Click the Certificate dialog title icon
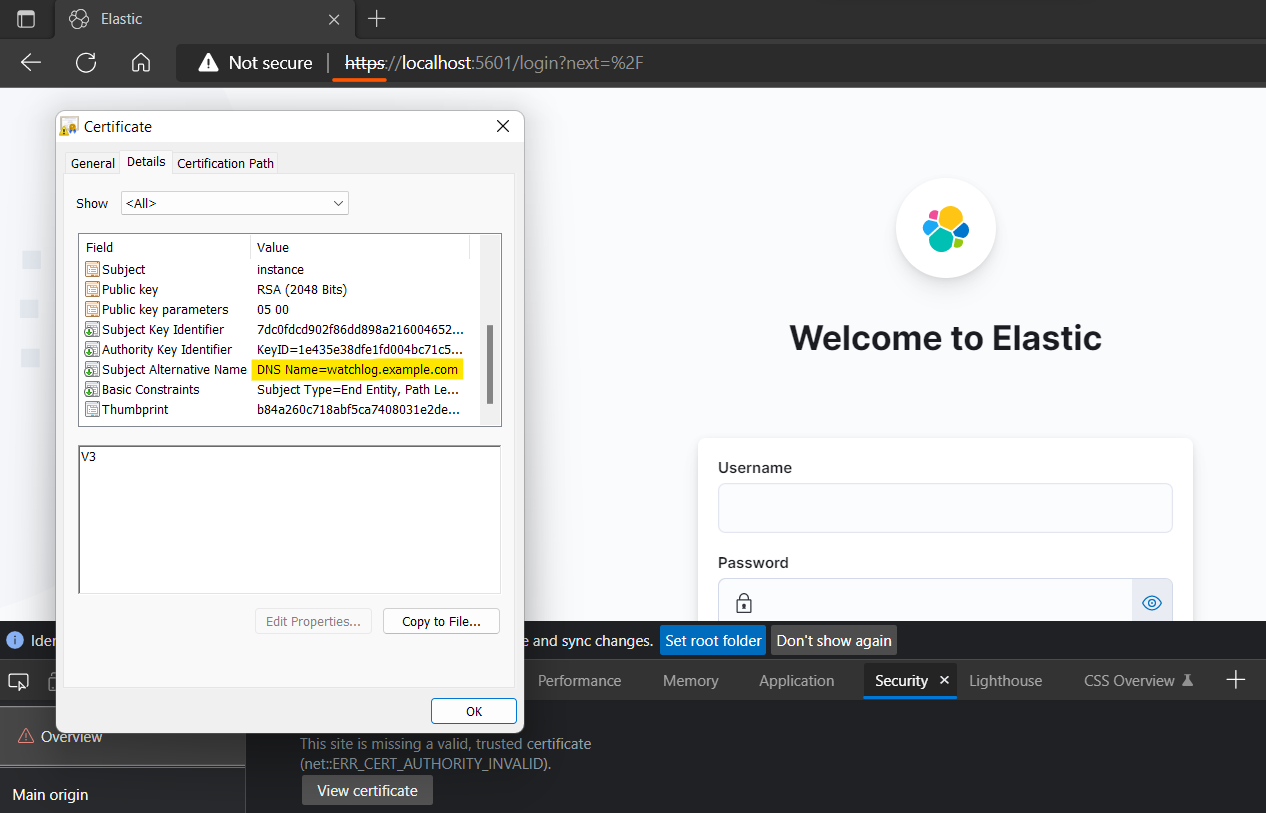 click(69, 126)
